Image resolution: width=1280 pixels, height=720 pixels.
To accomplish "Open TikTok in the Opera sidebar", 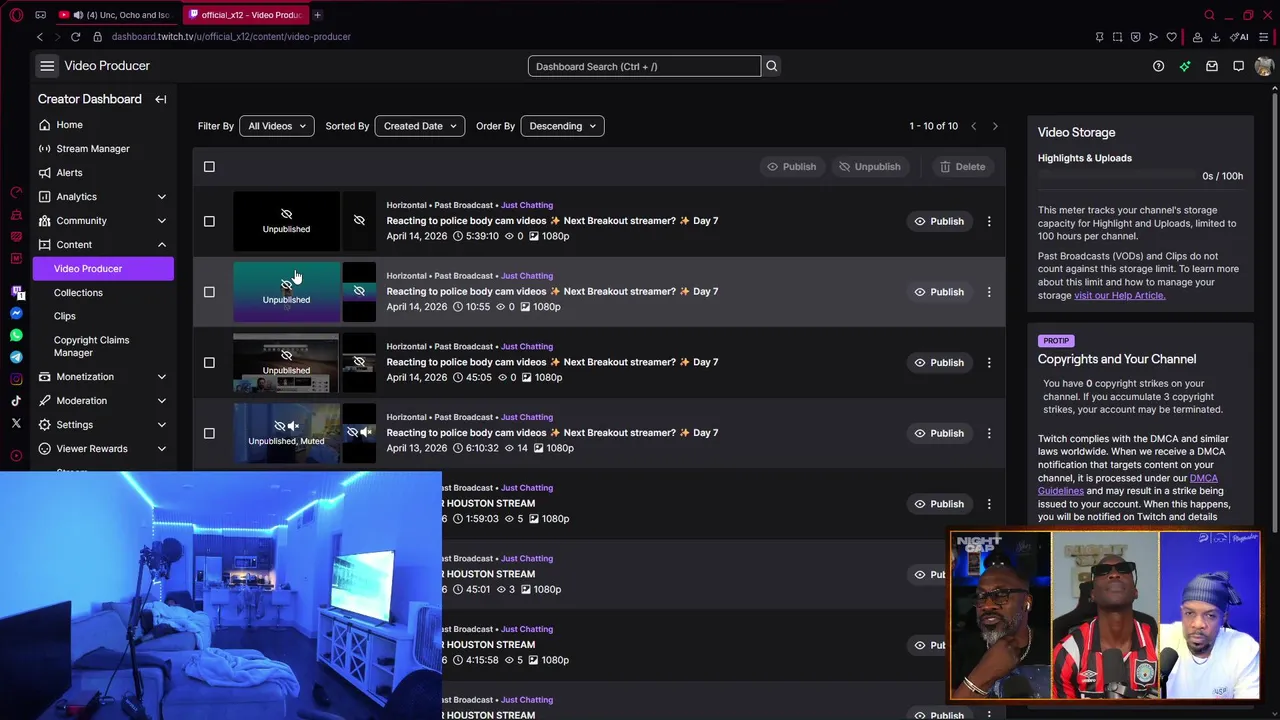I will click(x=16, y=401).
